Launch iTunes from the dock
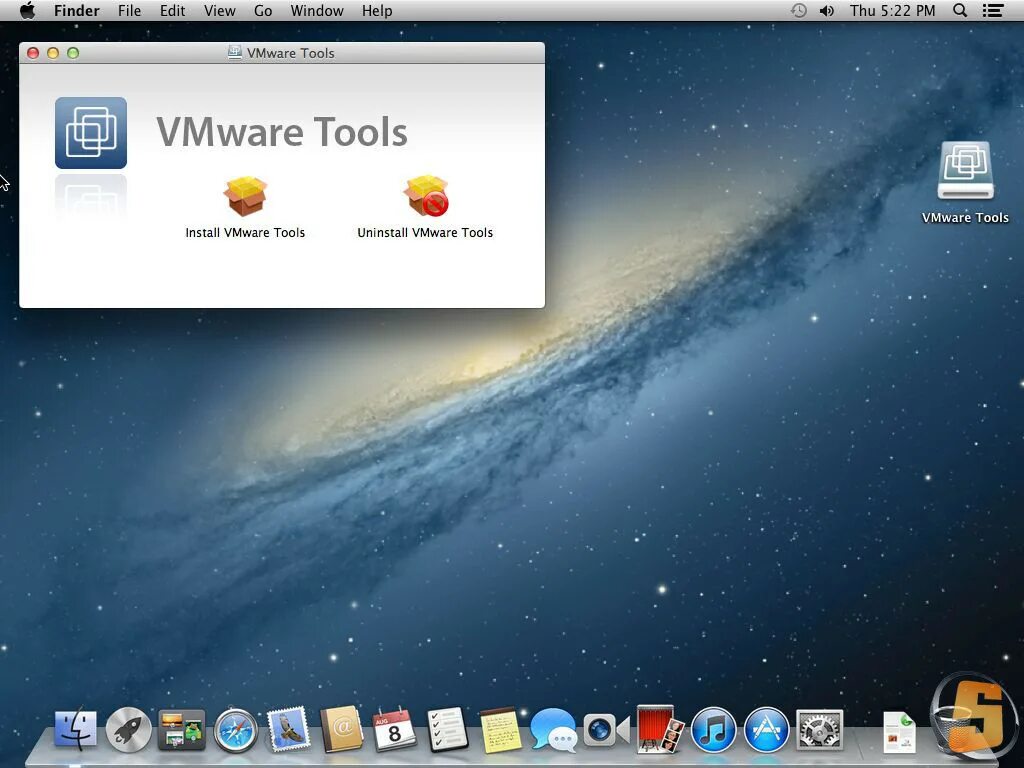This screenshot has width=1024, height=768. (713, 729)
